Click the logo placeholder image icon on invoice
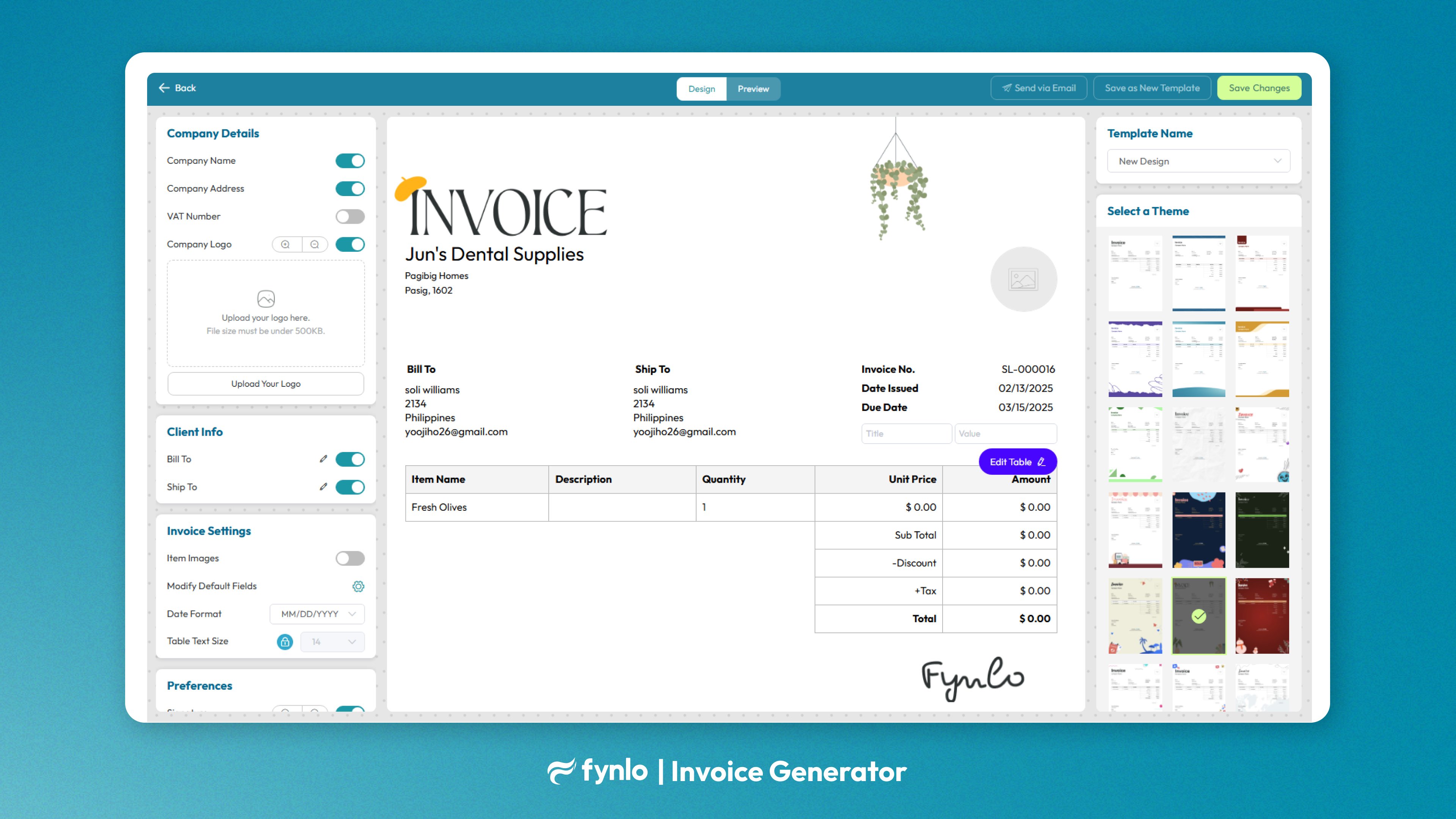Viewport: 1456px width, 819px height. tap(1023, 279)
